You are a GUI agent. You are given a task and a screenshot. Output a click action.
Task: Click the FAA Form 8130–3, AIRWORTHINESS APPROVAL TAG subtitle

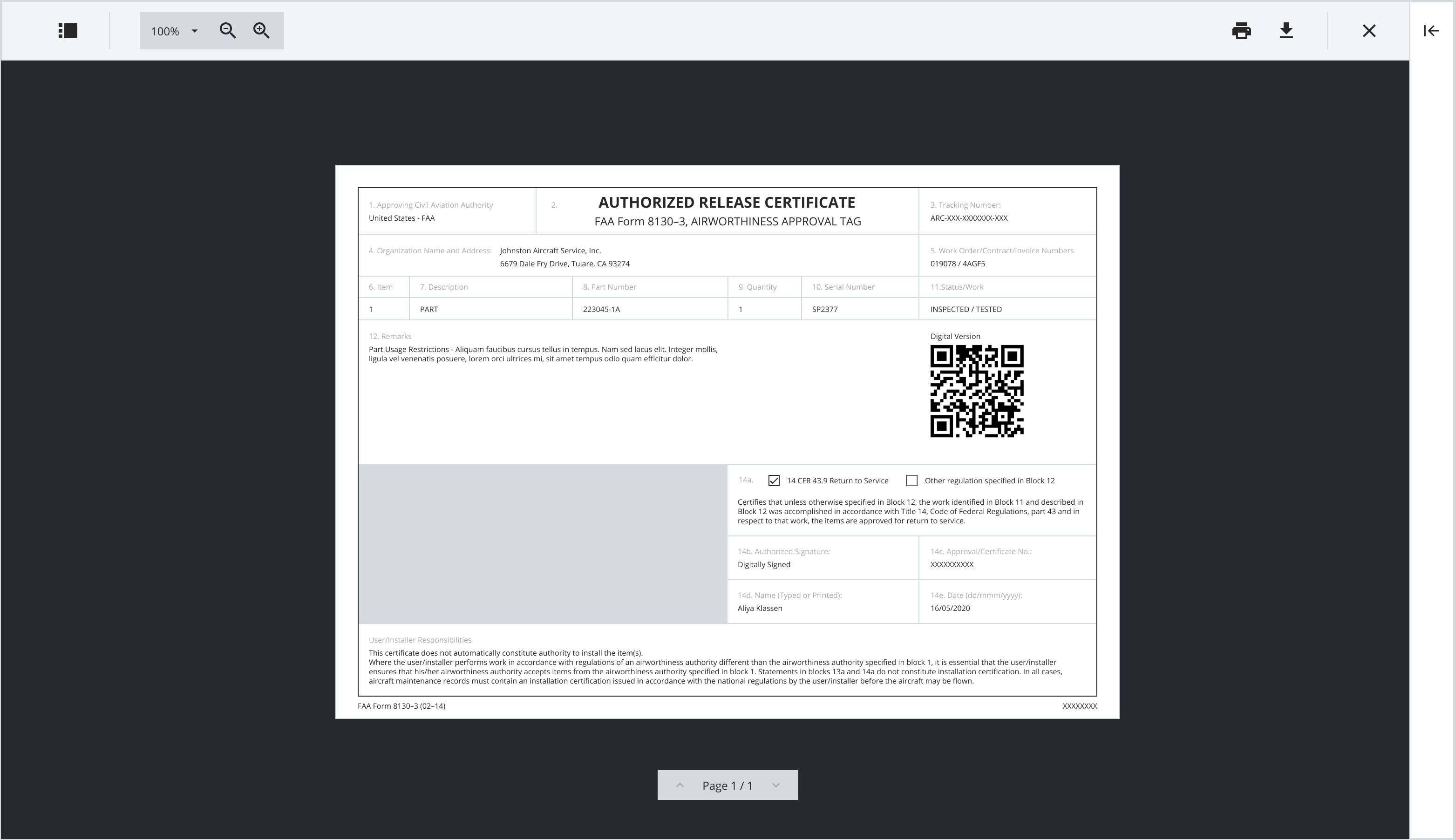(727, 222)
